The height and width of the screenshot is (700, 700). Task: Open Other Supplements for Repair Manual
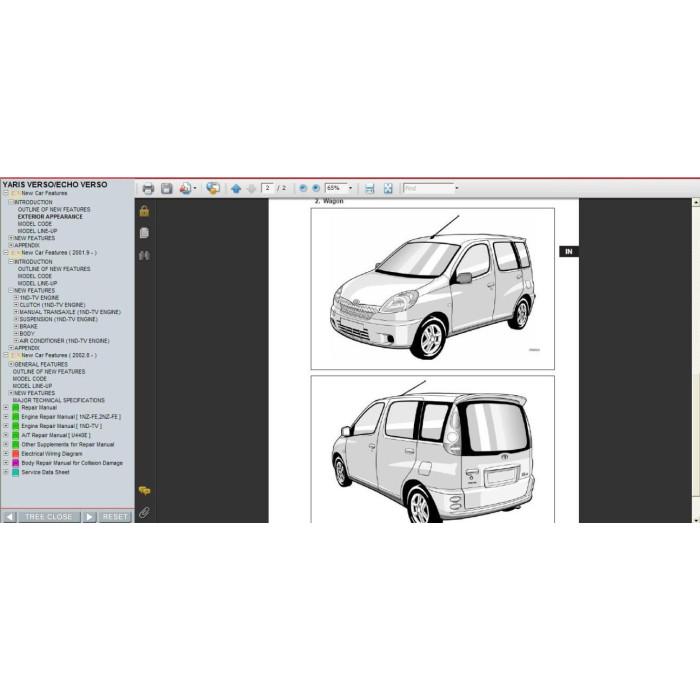point(68,445)
